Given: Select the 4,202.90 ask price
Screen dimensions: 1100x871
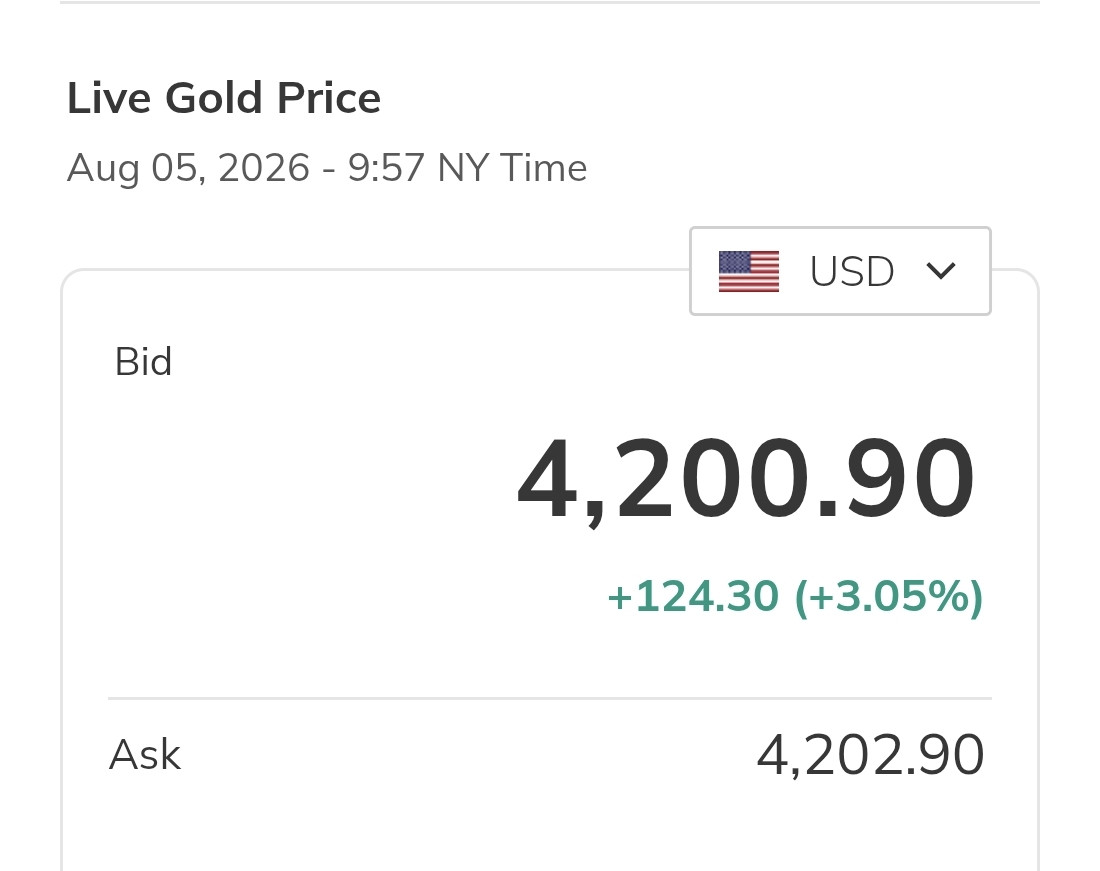Looking at the screenshot, I should (x=870, y=755).
